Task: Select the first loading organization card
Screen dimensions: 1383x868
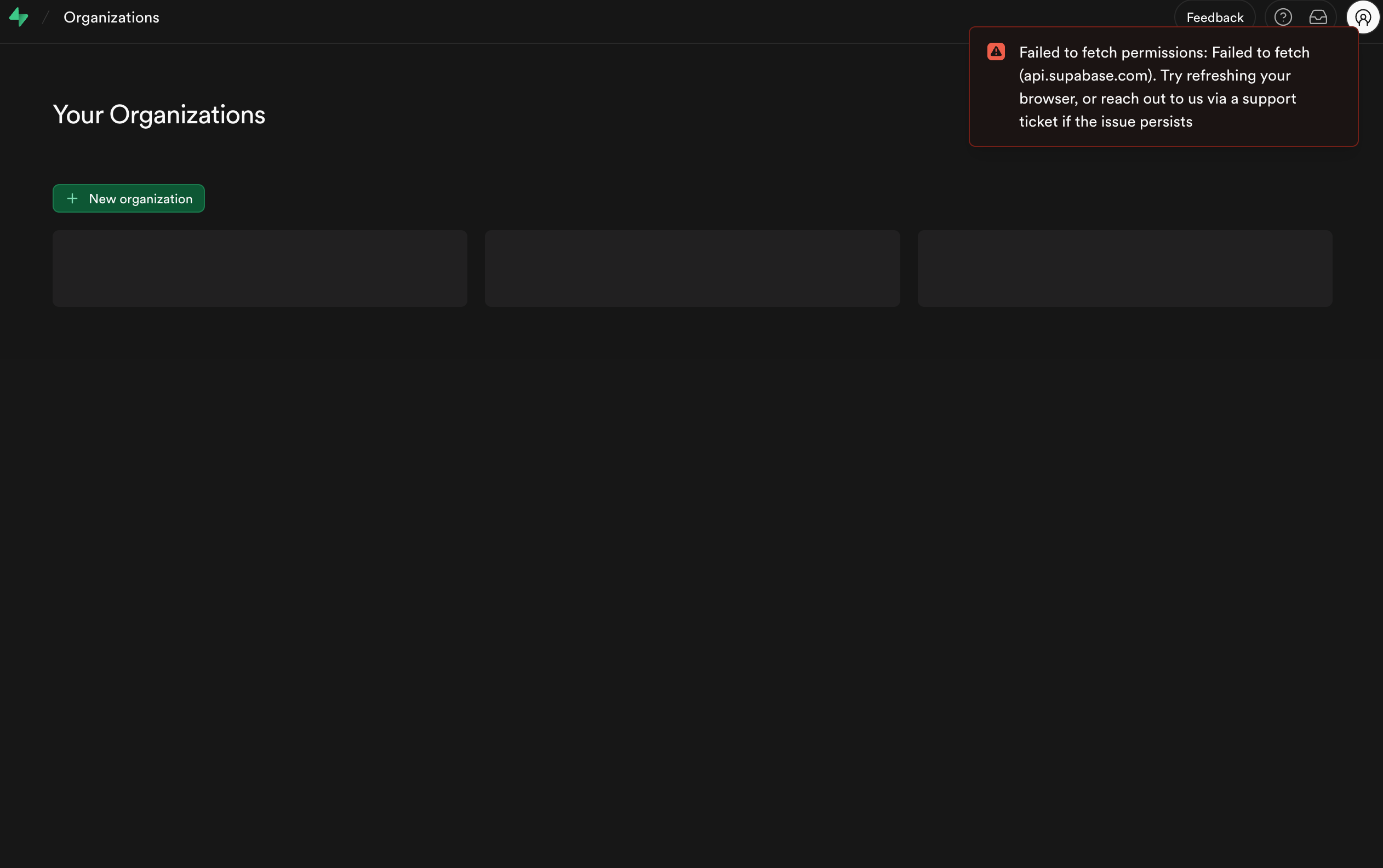Action: 259,268
